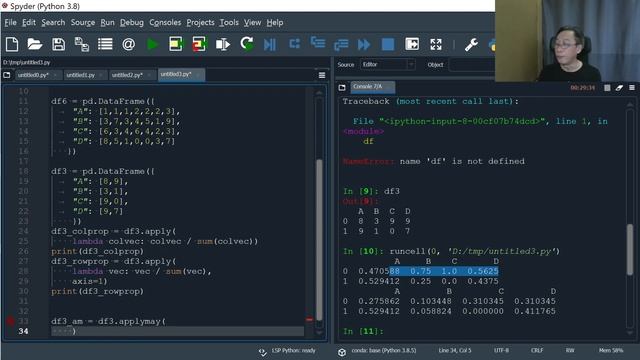Click the conda environment status icon
640x360 pixels.
342,352
